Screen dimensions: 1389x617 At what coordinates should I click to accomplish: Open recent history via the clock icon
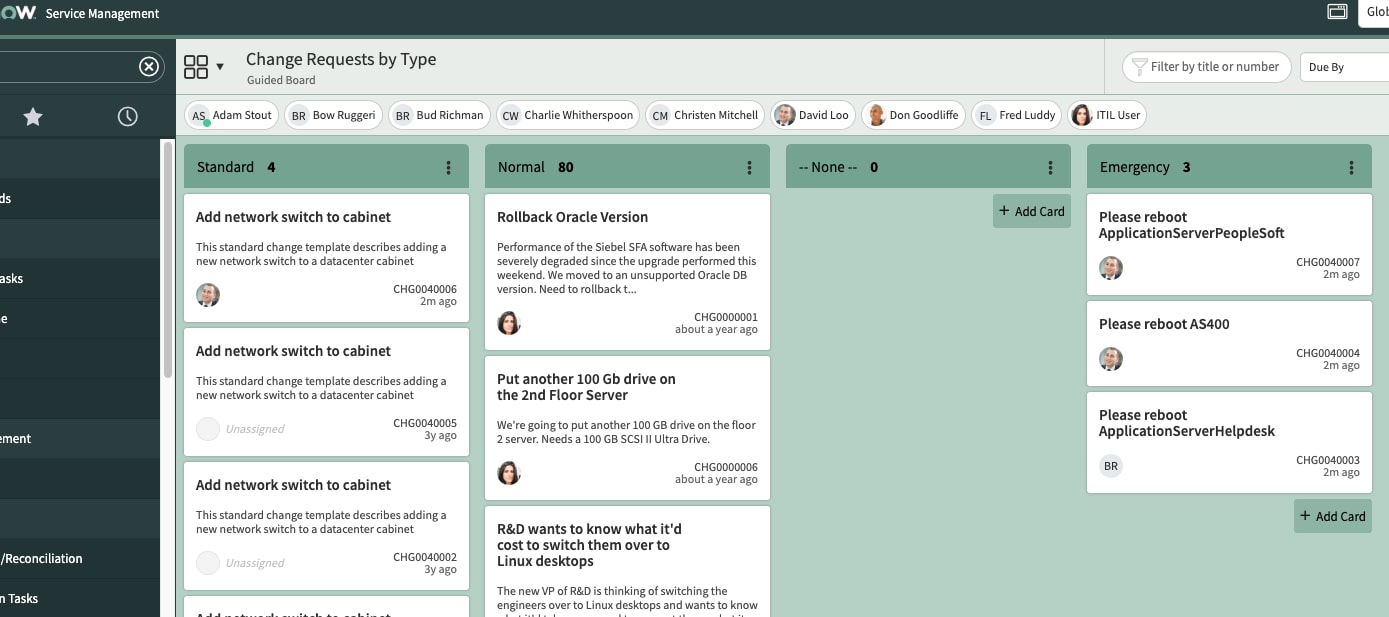(x=127, y=116)
